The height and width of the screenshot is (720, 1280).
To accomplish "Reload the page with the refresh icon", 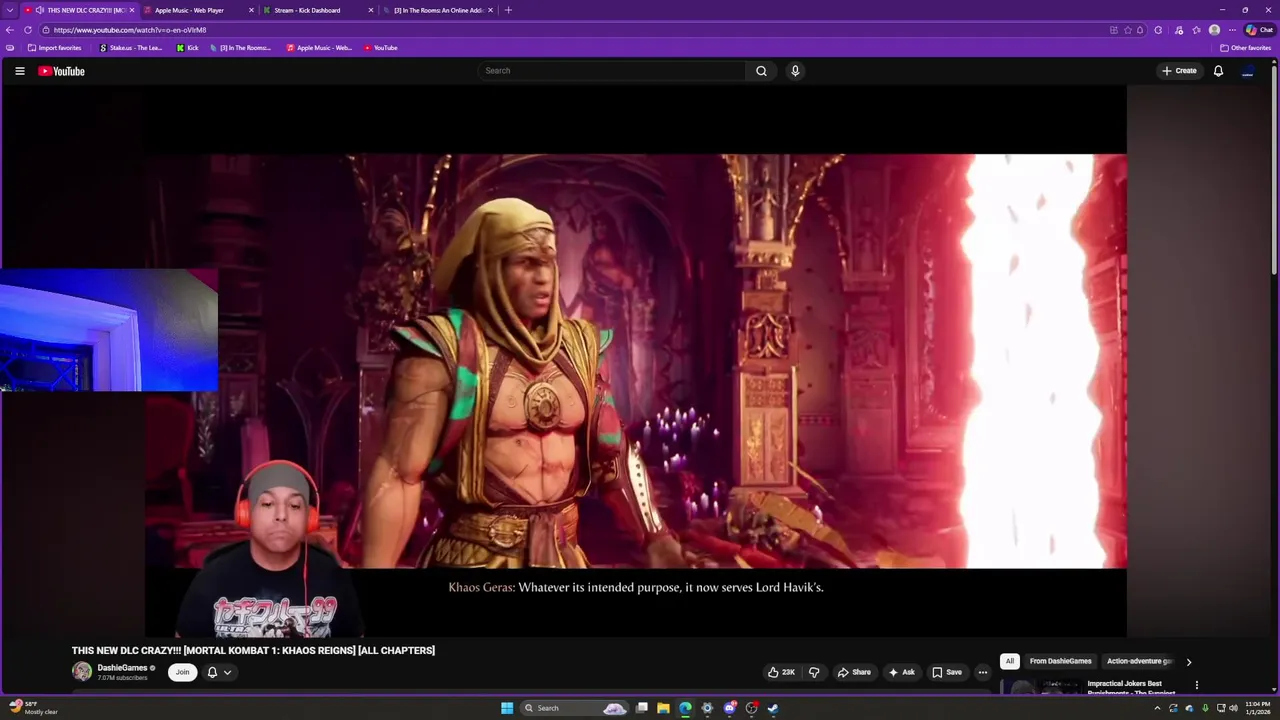I will click(28, 30).
